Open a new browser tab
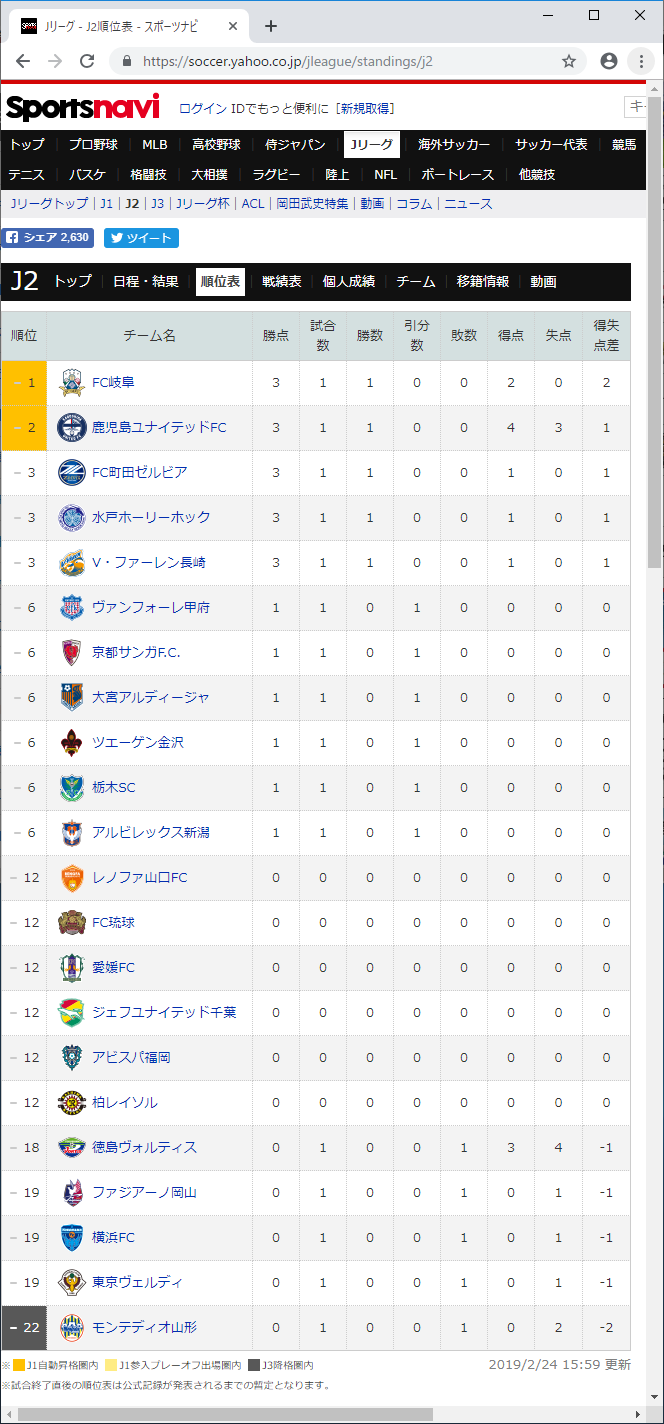This screenshot has width=664, height=1424. point(271,26)
